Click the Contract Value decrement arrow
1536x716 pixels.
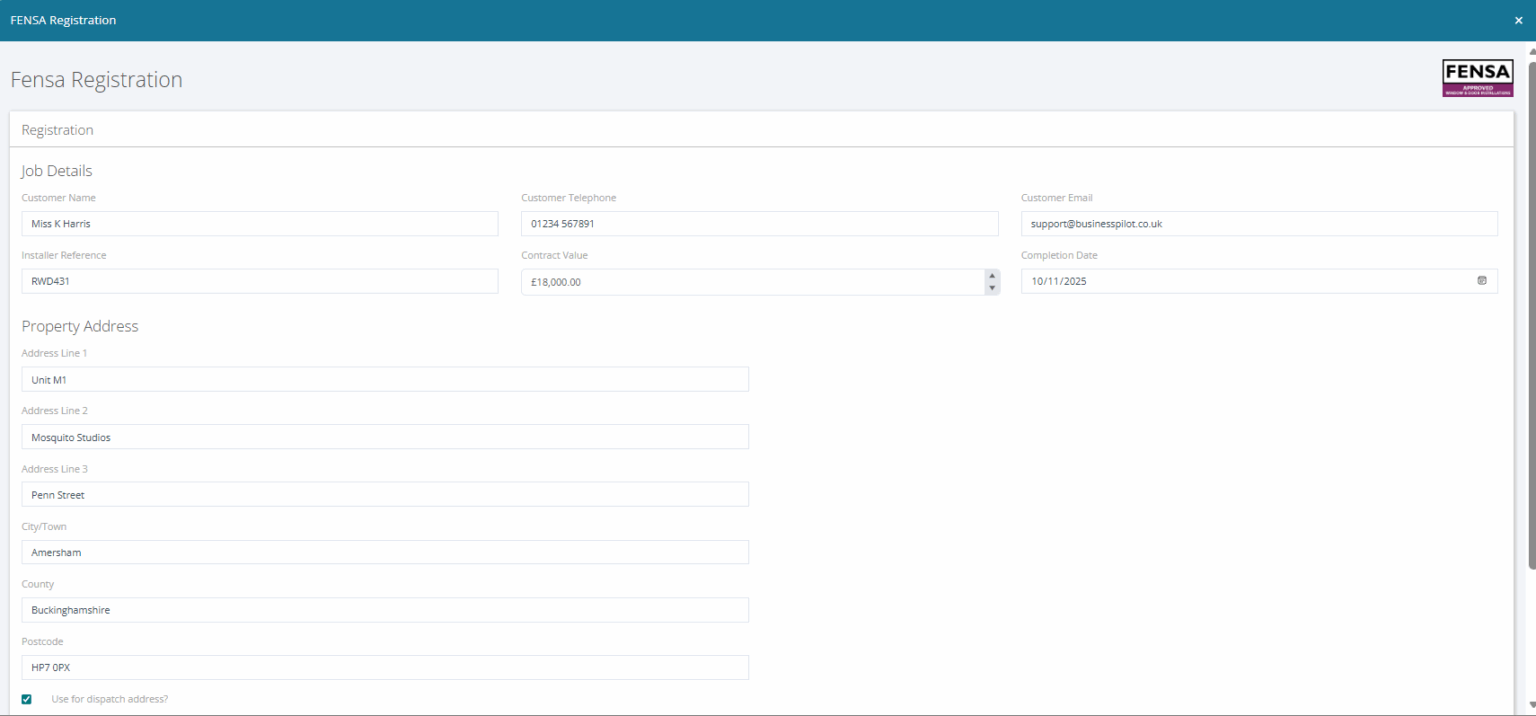click(x=991, y=287)
